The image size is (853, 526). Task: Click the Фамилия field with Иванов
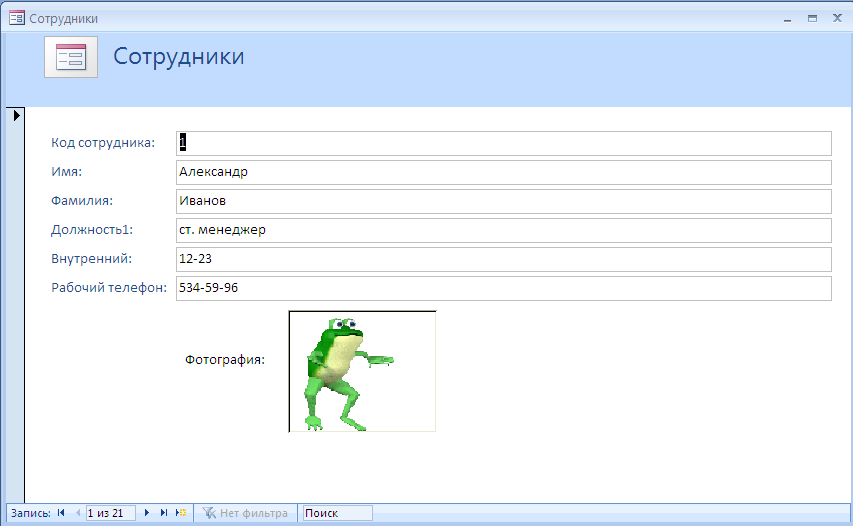click(504, 201)
